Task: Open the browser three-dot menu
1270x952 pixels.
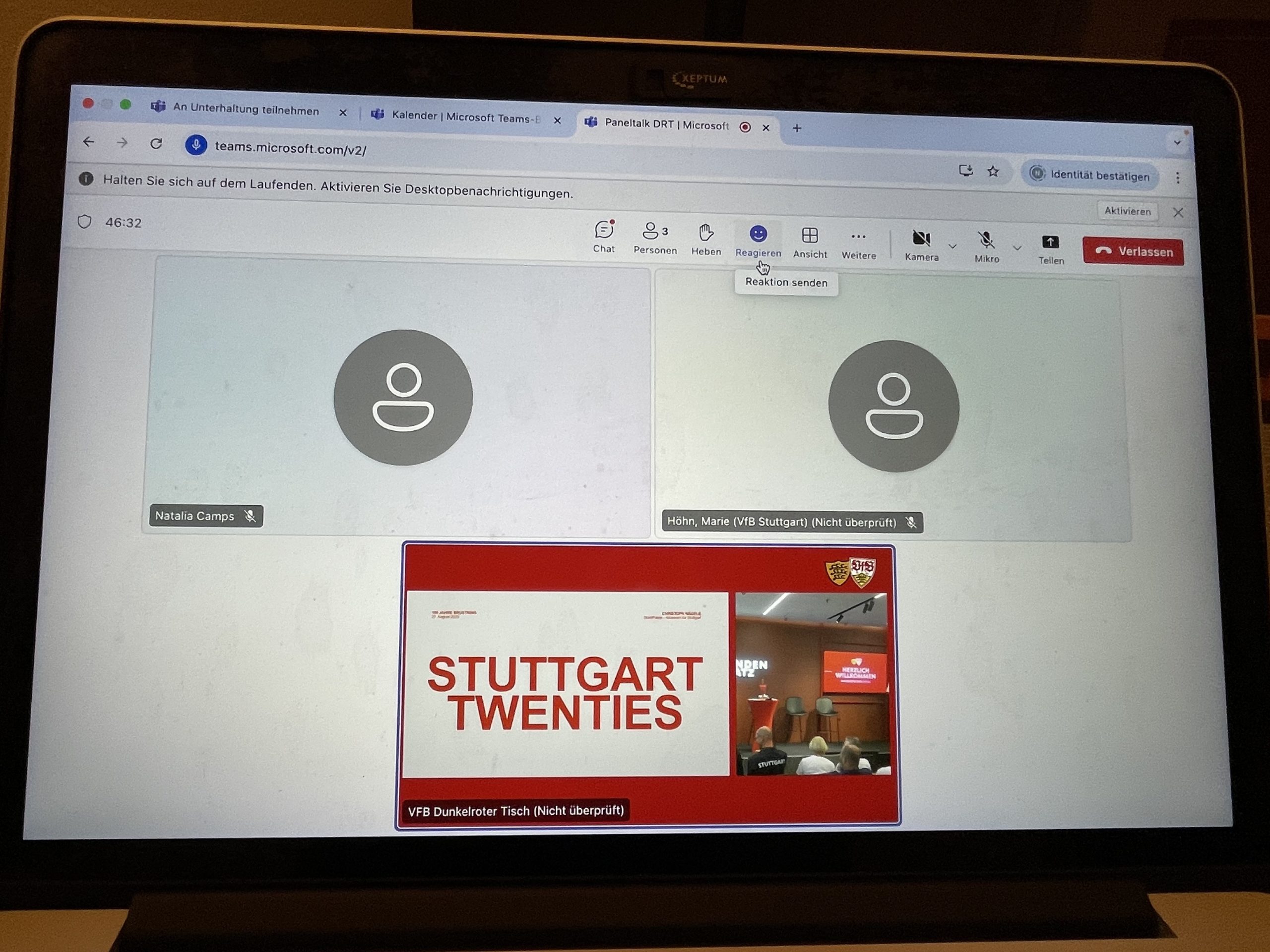Action: pyautogui.click(x=1178, y=178)
